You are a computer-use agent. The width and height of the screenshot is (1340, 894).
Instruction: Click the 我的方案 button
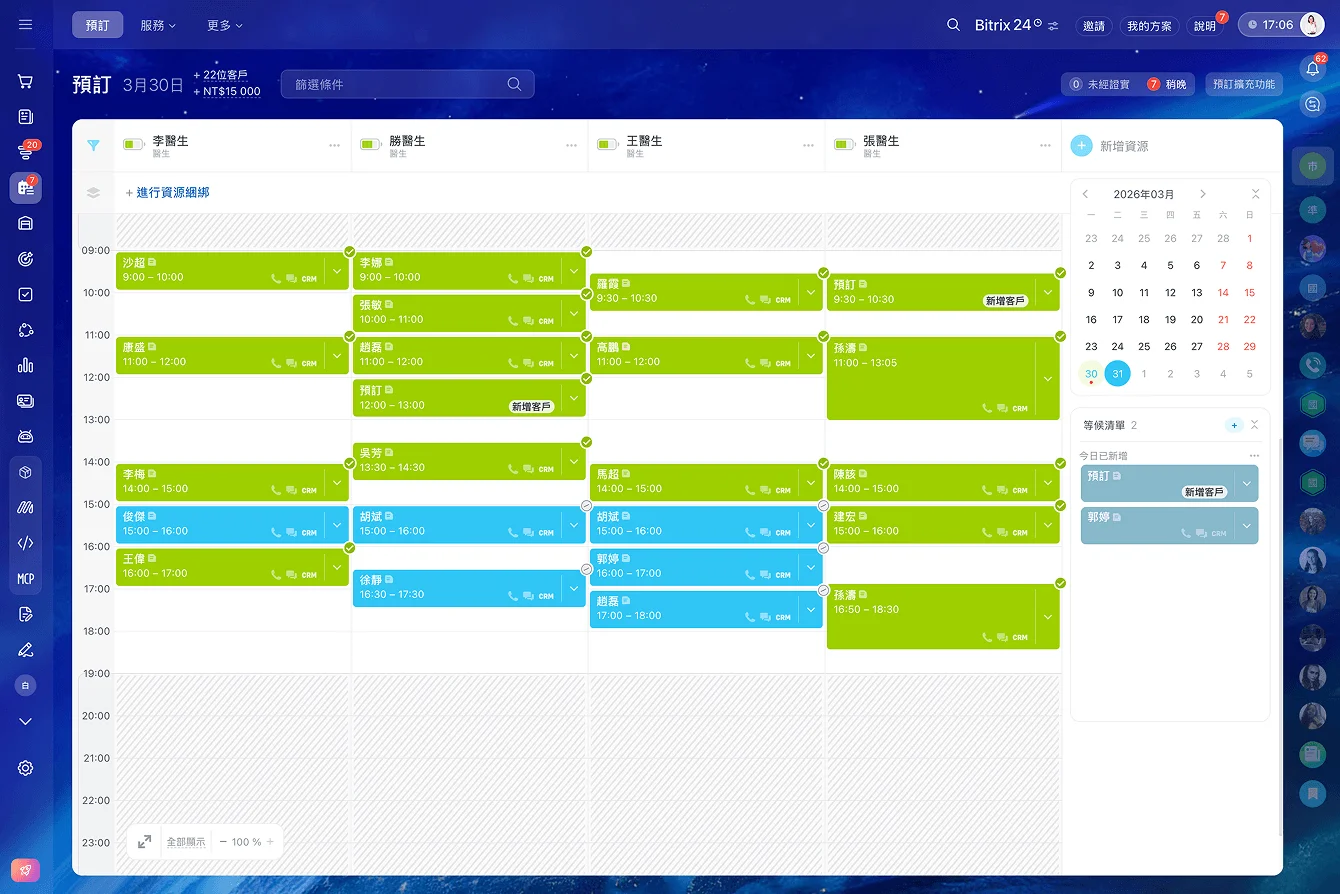click(1149, 26)
